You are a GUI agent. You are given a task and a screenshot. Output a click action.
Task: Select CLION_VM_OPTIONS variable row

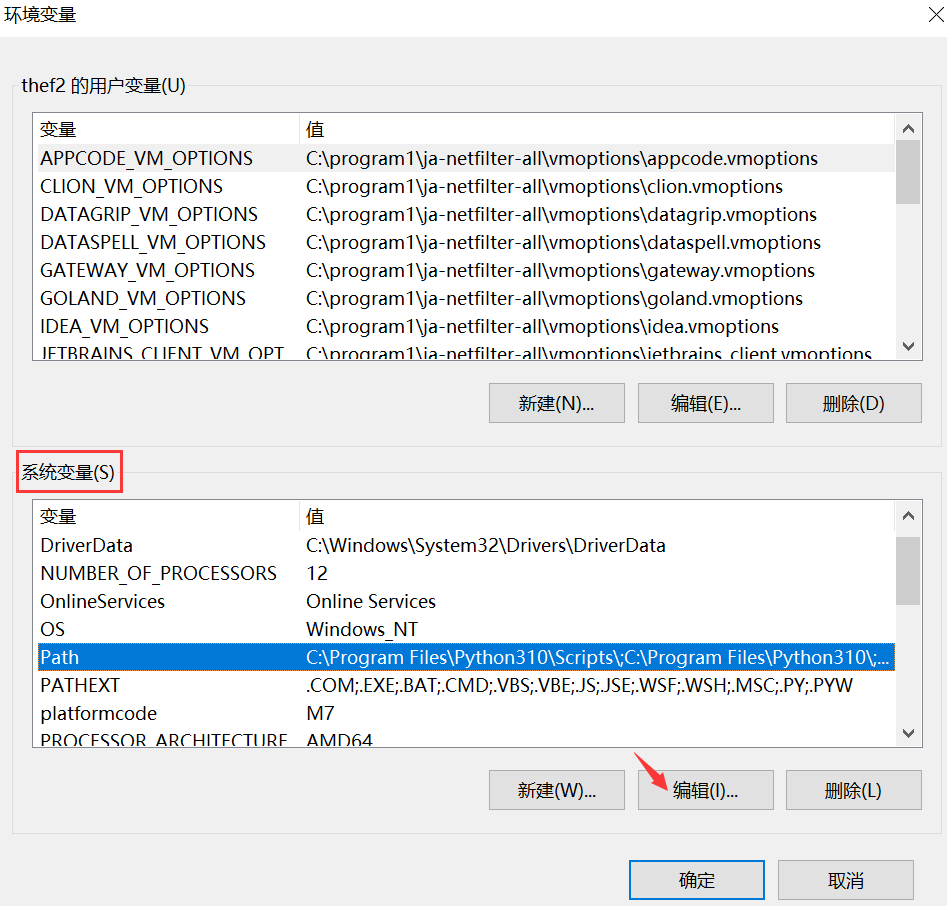coord(466,186)
